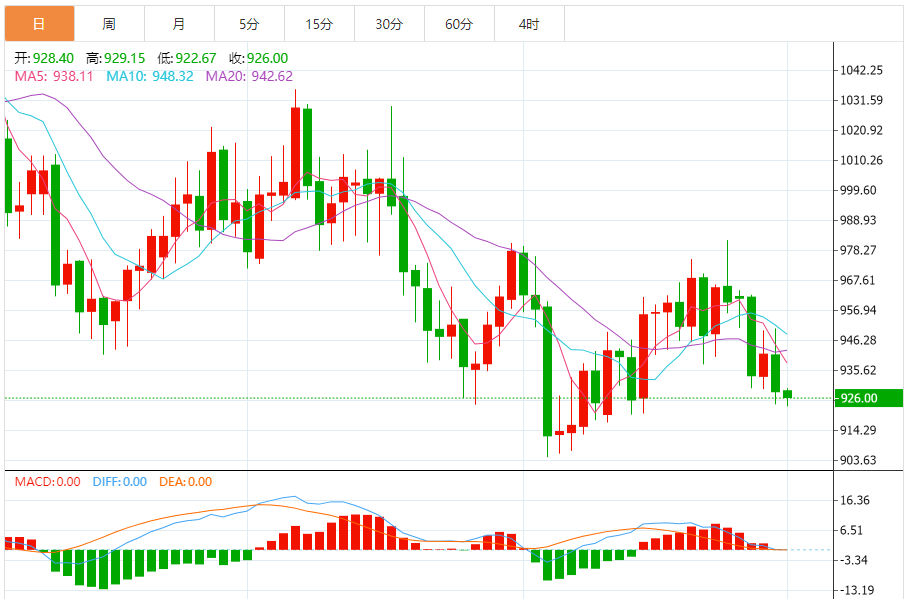
Task: Click the 999.60 price axis label
Action: (859, 190)
